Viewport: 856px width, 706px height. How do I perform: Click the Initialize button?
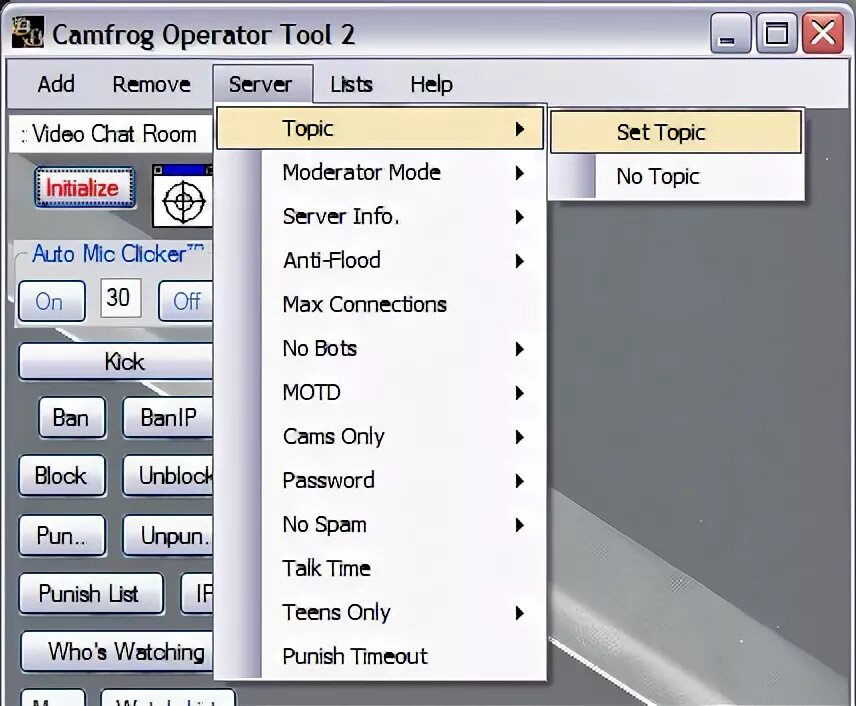85,188
